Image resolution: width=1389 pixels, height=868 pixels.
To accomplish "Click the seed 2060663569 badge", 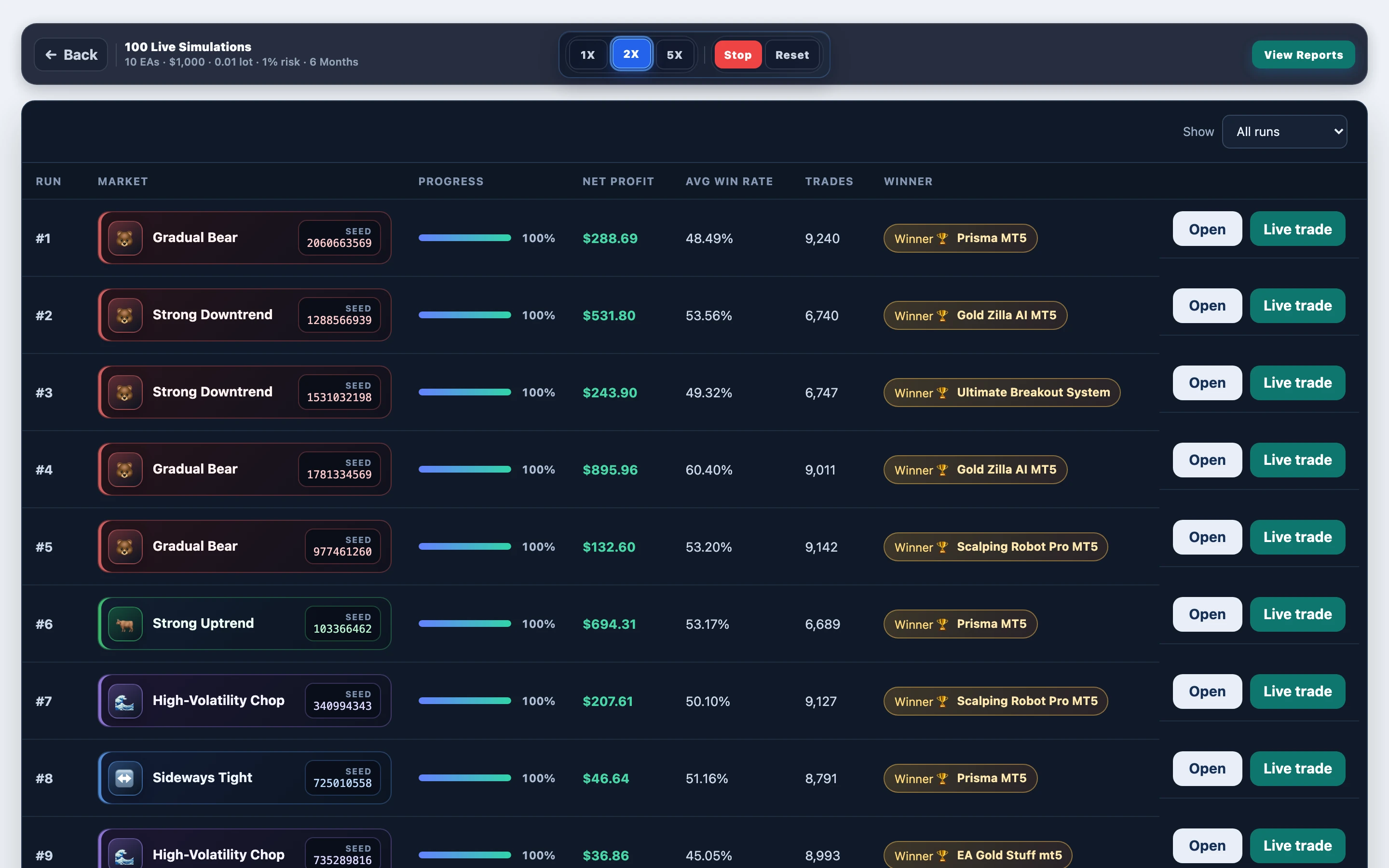I will pyautogui.click(x=339, y=238).
